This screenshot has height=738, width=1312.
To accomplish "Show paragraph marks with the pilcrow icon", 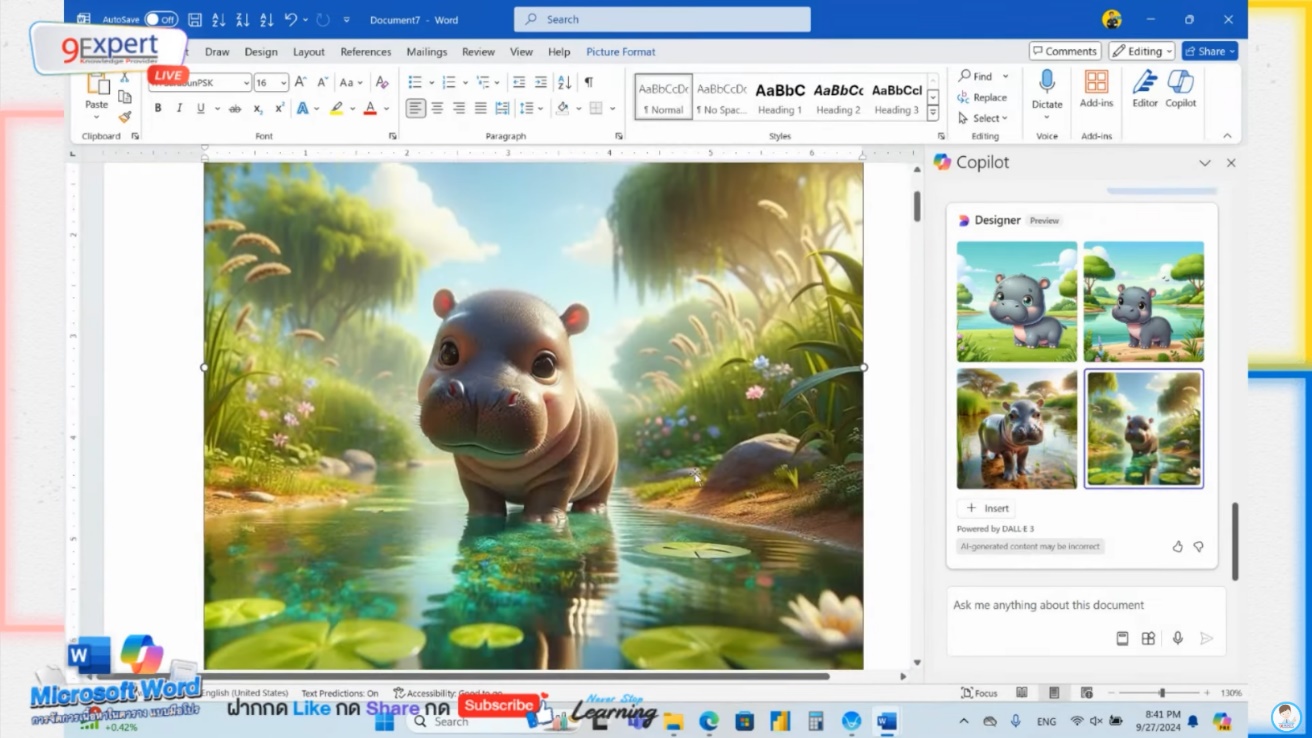I will [591, 82].
